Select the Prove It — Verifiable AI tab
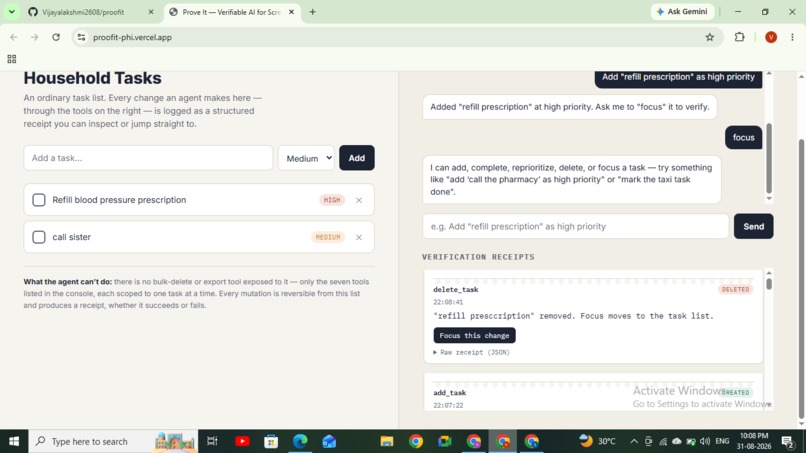 coord(230,12)
